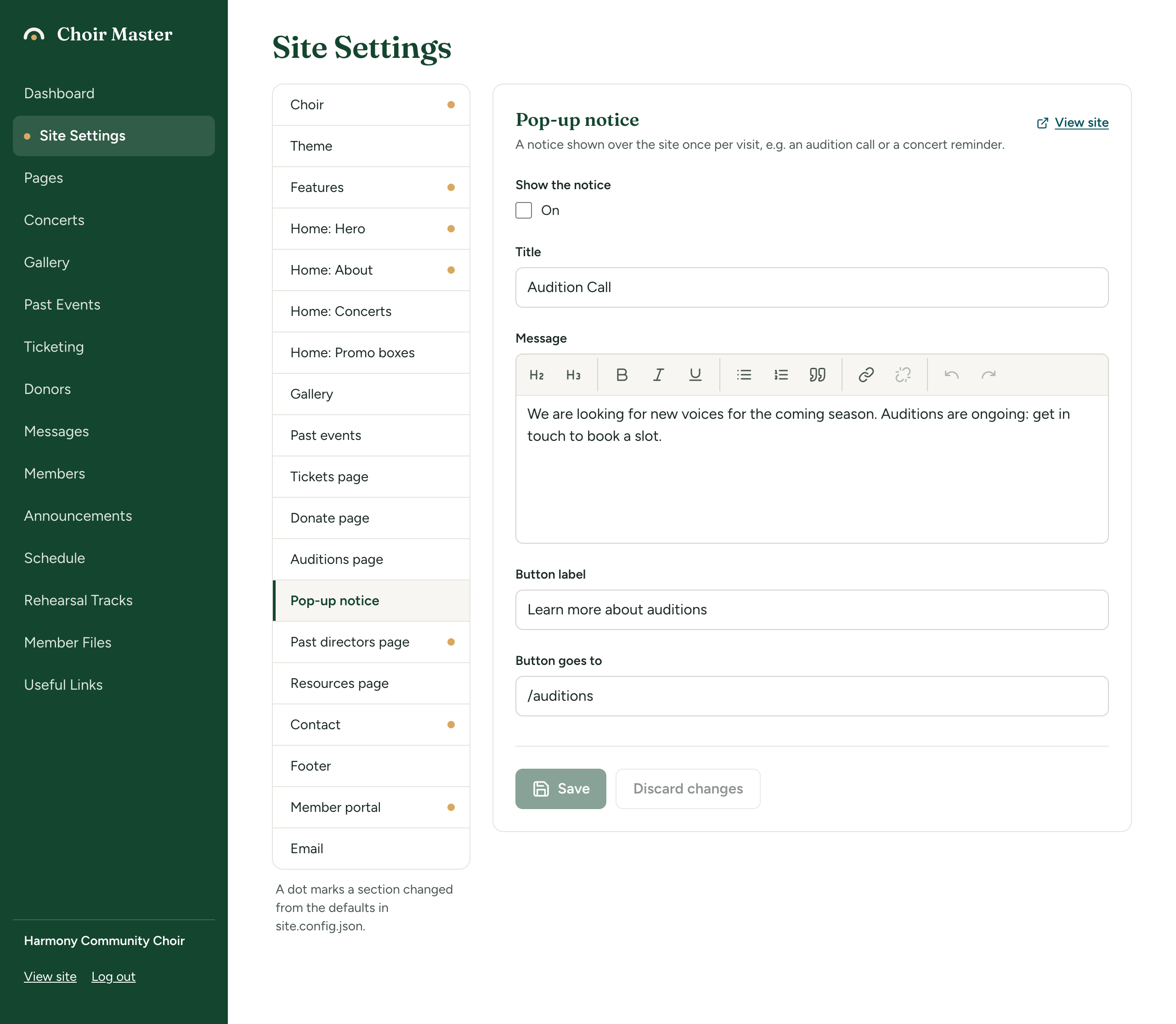Insert a bulleted list
Screen dimensions: 1176x1024
pyautogui.click(x=744, y=375)
